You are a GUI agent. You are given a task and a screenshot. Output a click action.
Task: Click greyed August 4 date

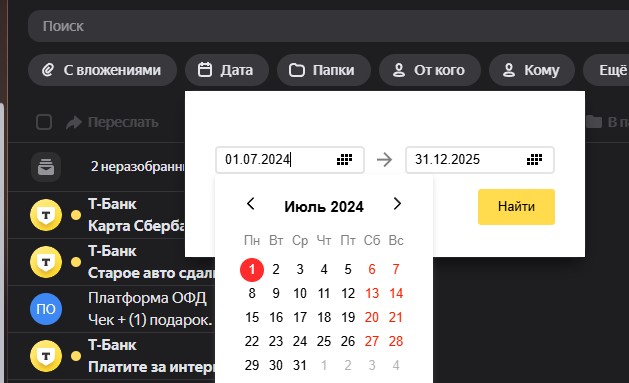tap(396, 365)
